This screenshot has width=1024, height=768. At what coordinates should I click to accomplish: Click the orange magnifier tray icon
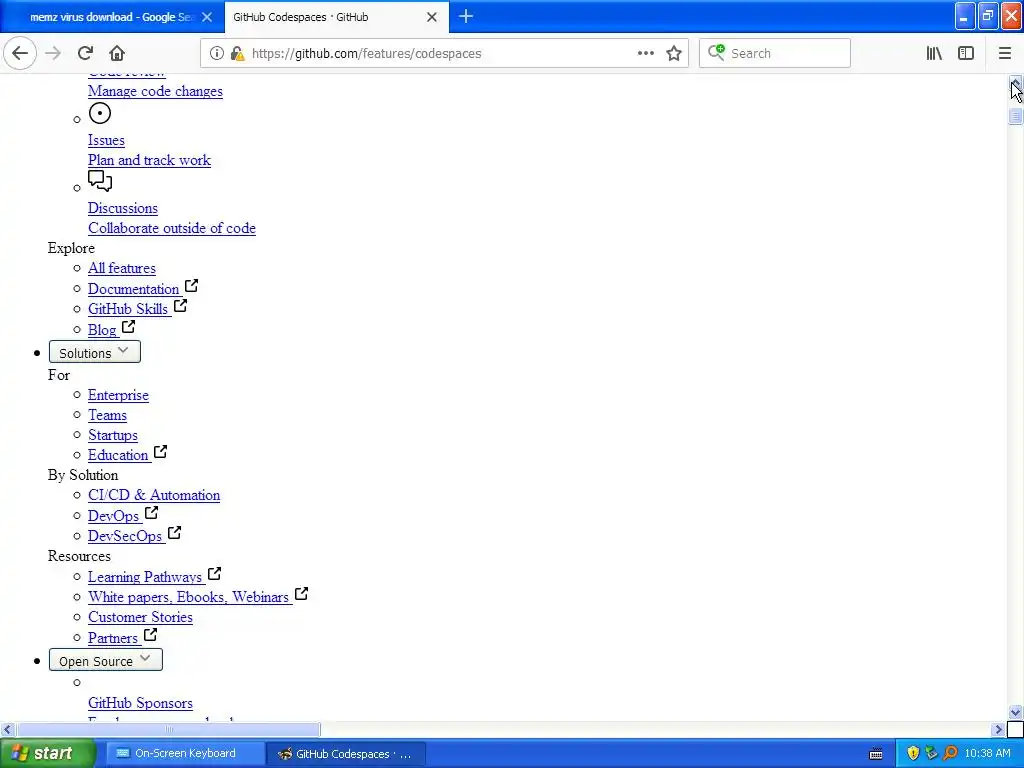pyautogui.click(x=950, y=753)
